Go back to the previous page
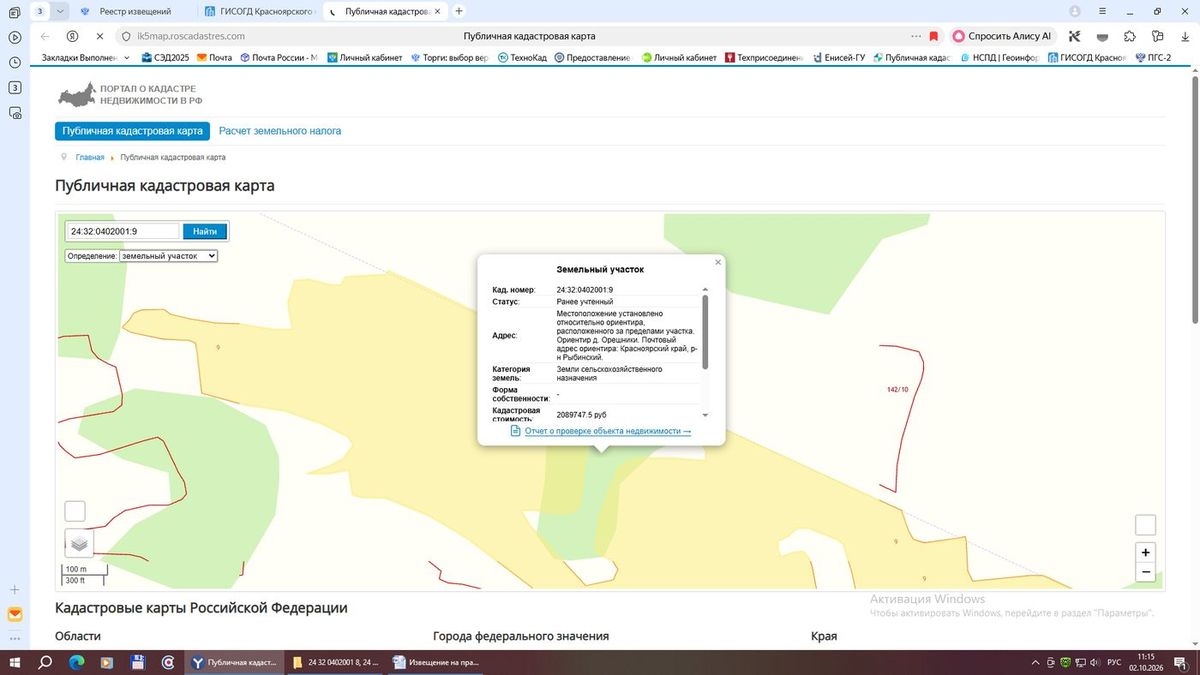The height and width of the screenshot is (675, 1200). point(44,36)
